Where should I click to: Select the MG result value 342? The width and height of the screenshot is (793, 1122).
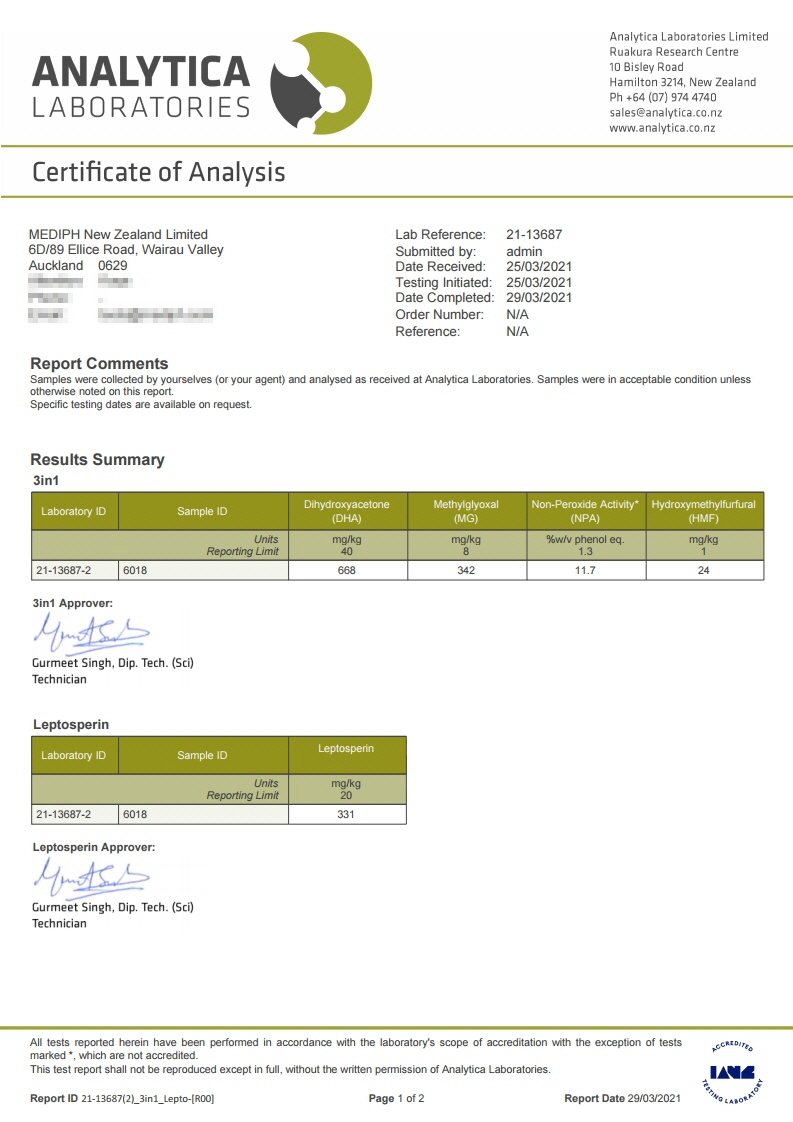pyautogui.click(x=466, y=570)
